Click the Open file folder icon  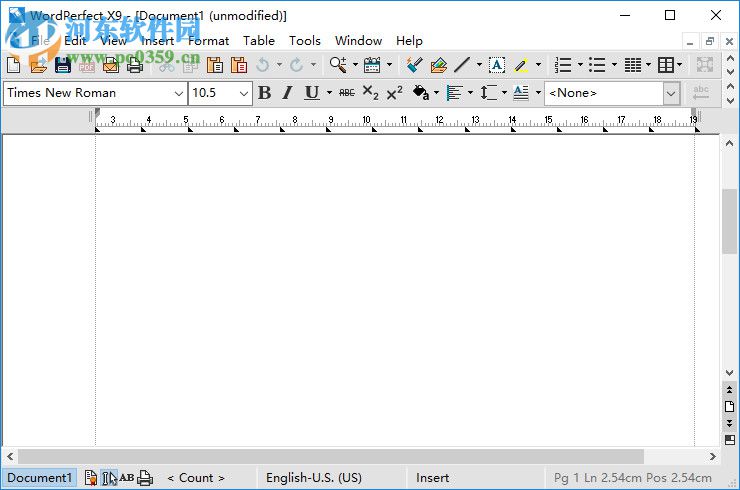coord(38,65)
